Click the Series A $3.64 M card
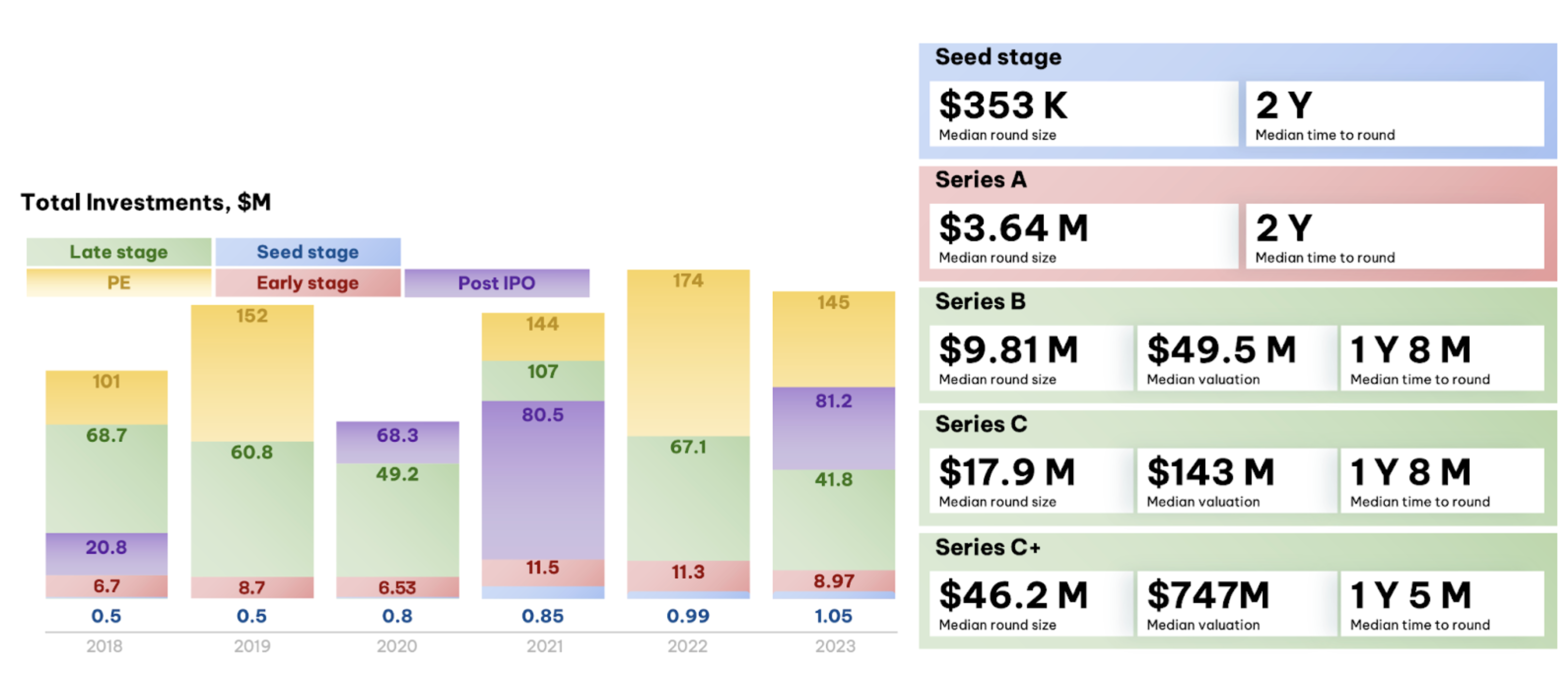This screenshot has height=674, width=1568. [1084, 236]
